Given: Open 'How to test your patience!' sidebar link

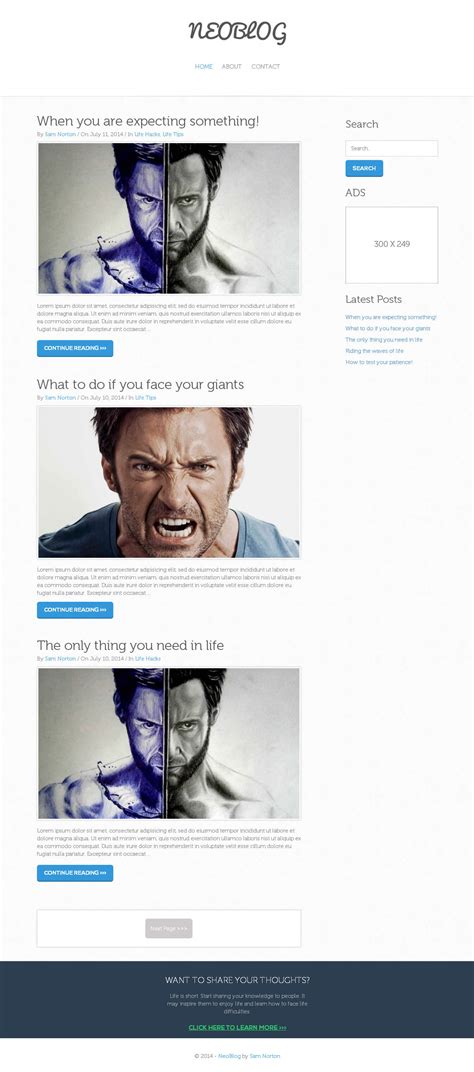Looking at the screenshot, I should [x=379, y=362].
